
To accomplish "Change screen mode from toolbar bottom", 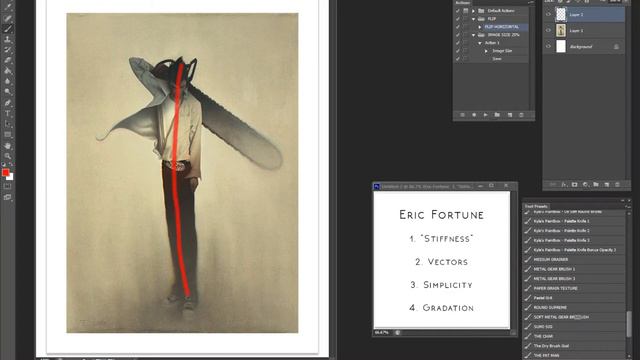I will click(8, 197).
